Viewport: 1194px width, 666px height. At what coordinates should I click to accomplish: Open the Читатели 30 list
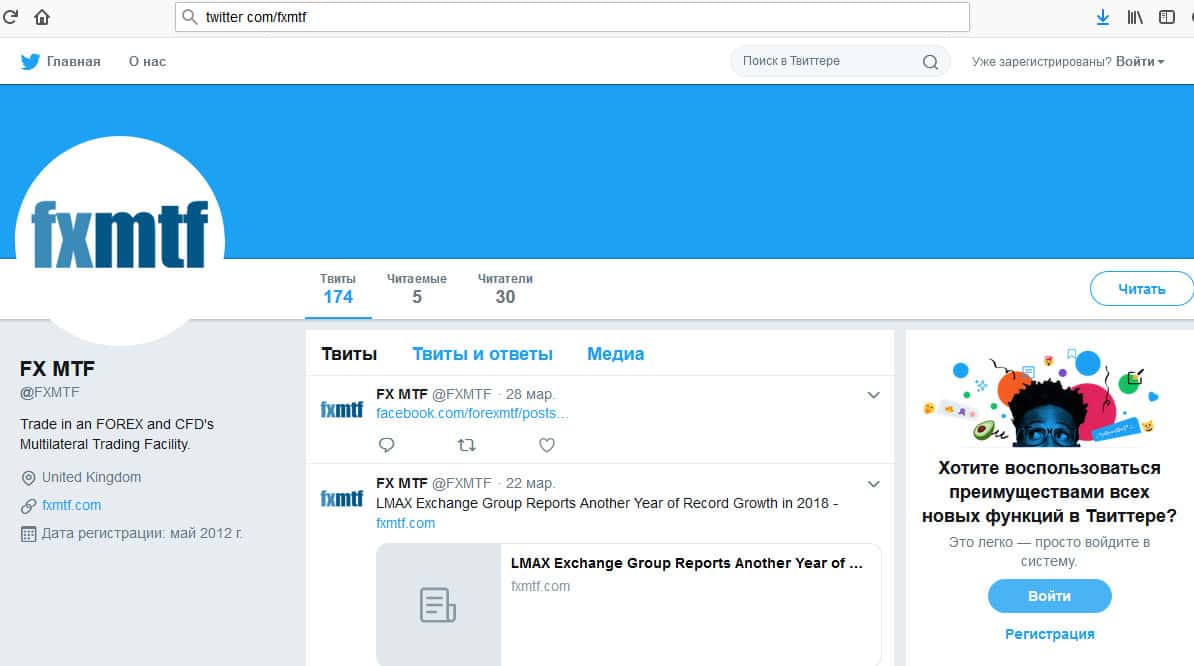[505, 288]
